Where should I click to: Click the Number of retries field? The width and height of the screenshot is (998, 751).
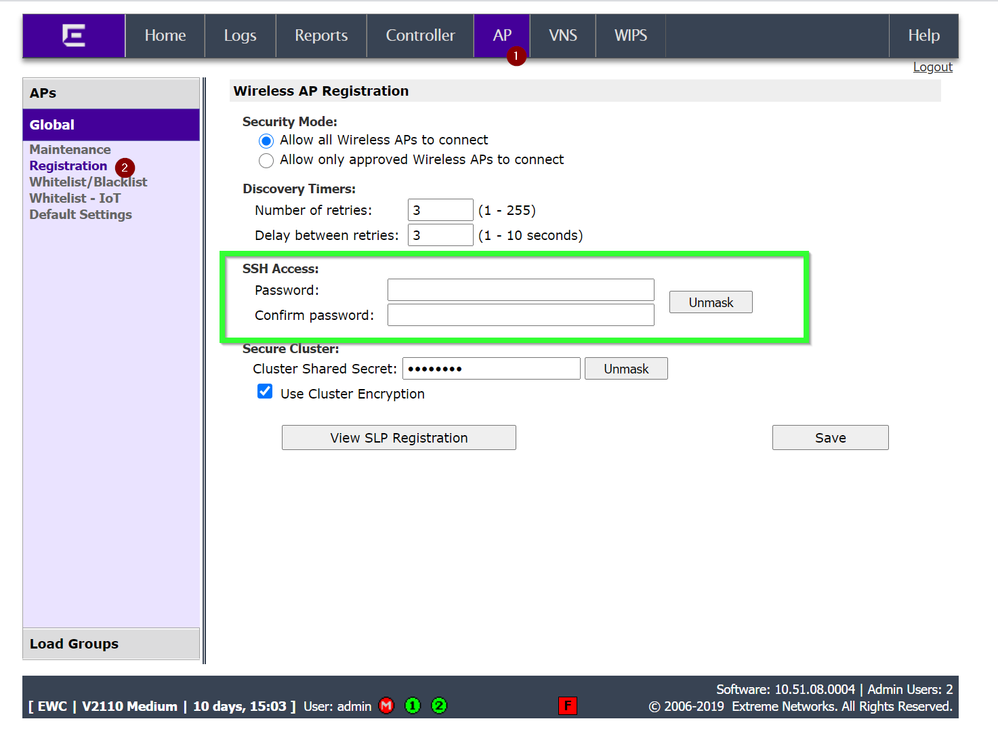click(440, 210)
